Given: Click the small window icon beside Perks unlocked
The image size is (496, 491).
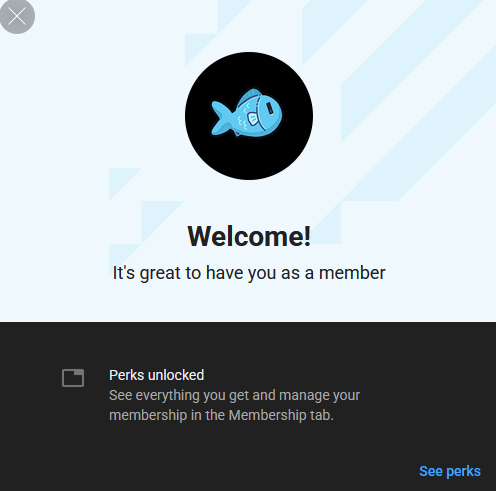Looking at the screenshot, I should point(73,378).
